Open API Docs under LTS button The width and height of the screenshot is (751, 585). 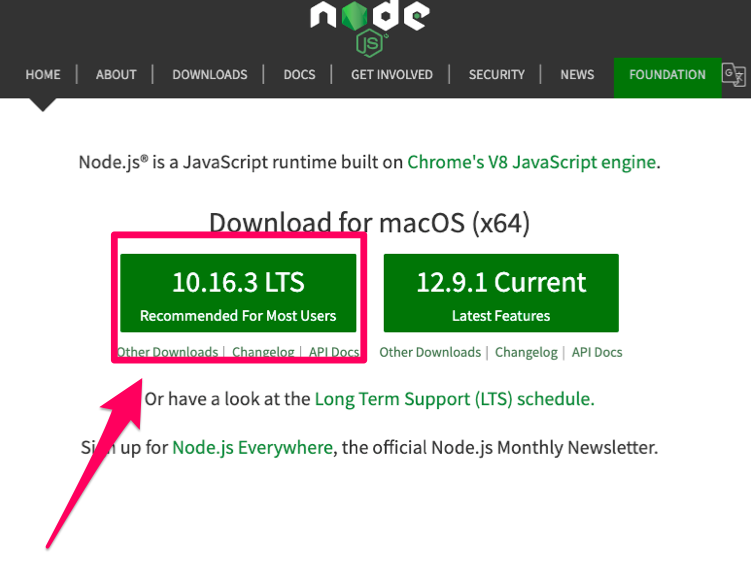click(x=334, y=352)
